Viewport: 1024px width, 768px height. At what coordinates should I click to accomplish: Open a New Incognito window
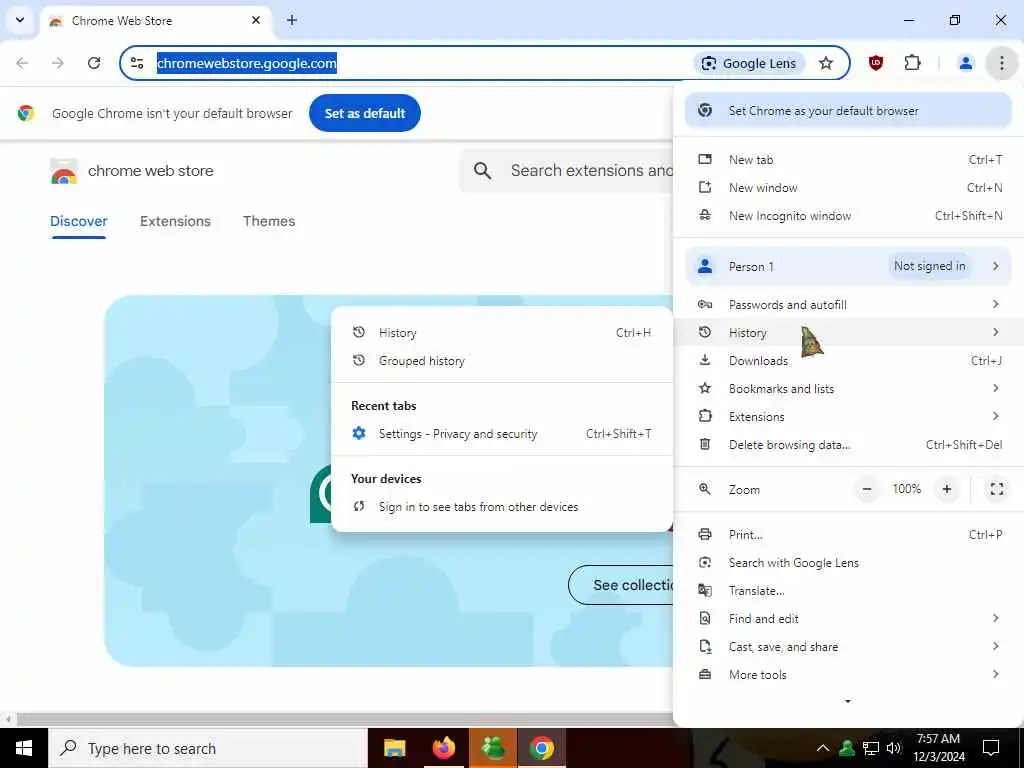pyautogui.click(x=848, y=216)
